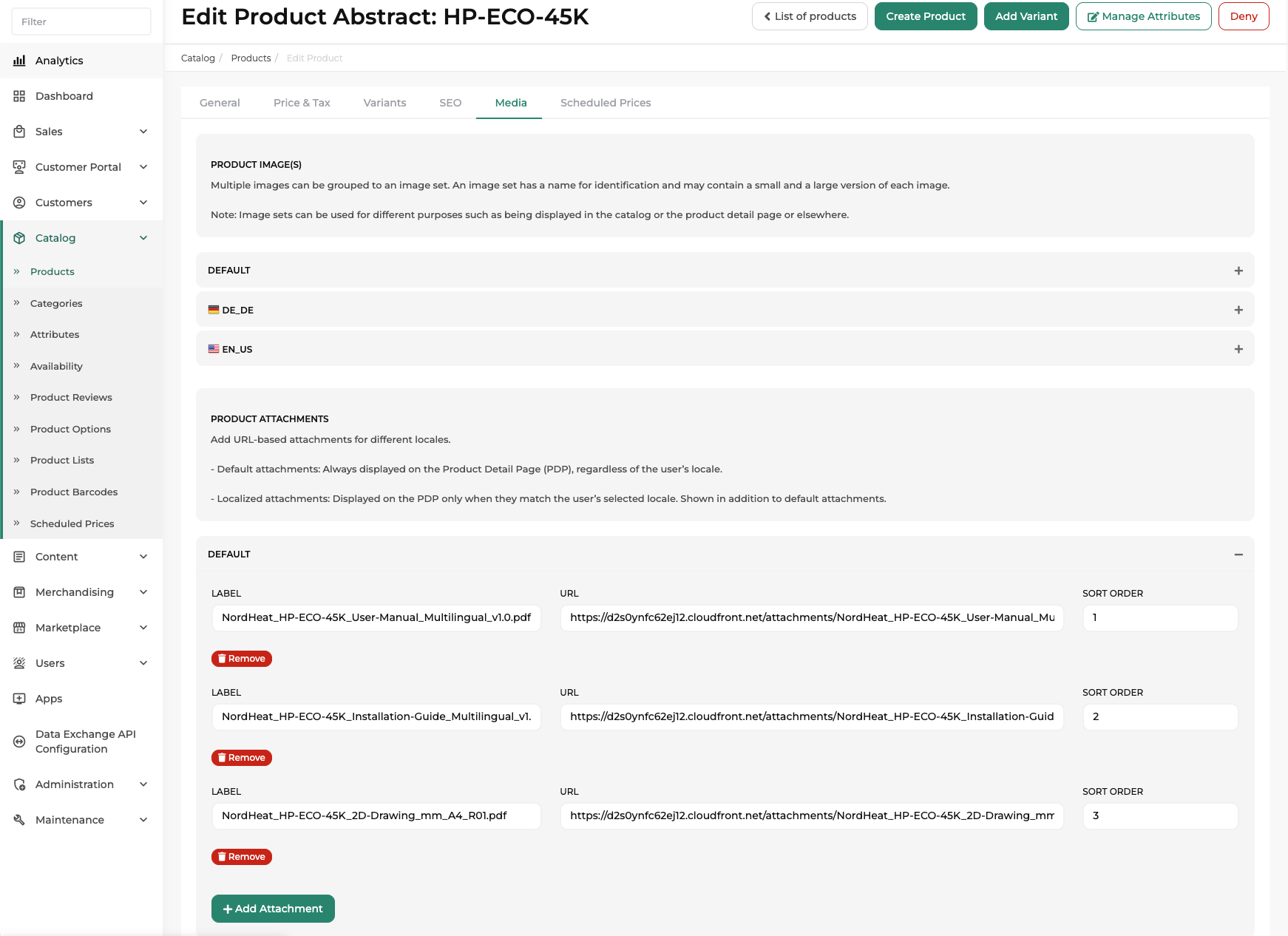The image size is (1288, 936).
Task: Click the Data Exchange API Configuration globe icon
Action: pos(19,741)
